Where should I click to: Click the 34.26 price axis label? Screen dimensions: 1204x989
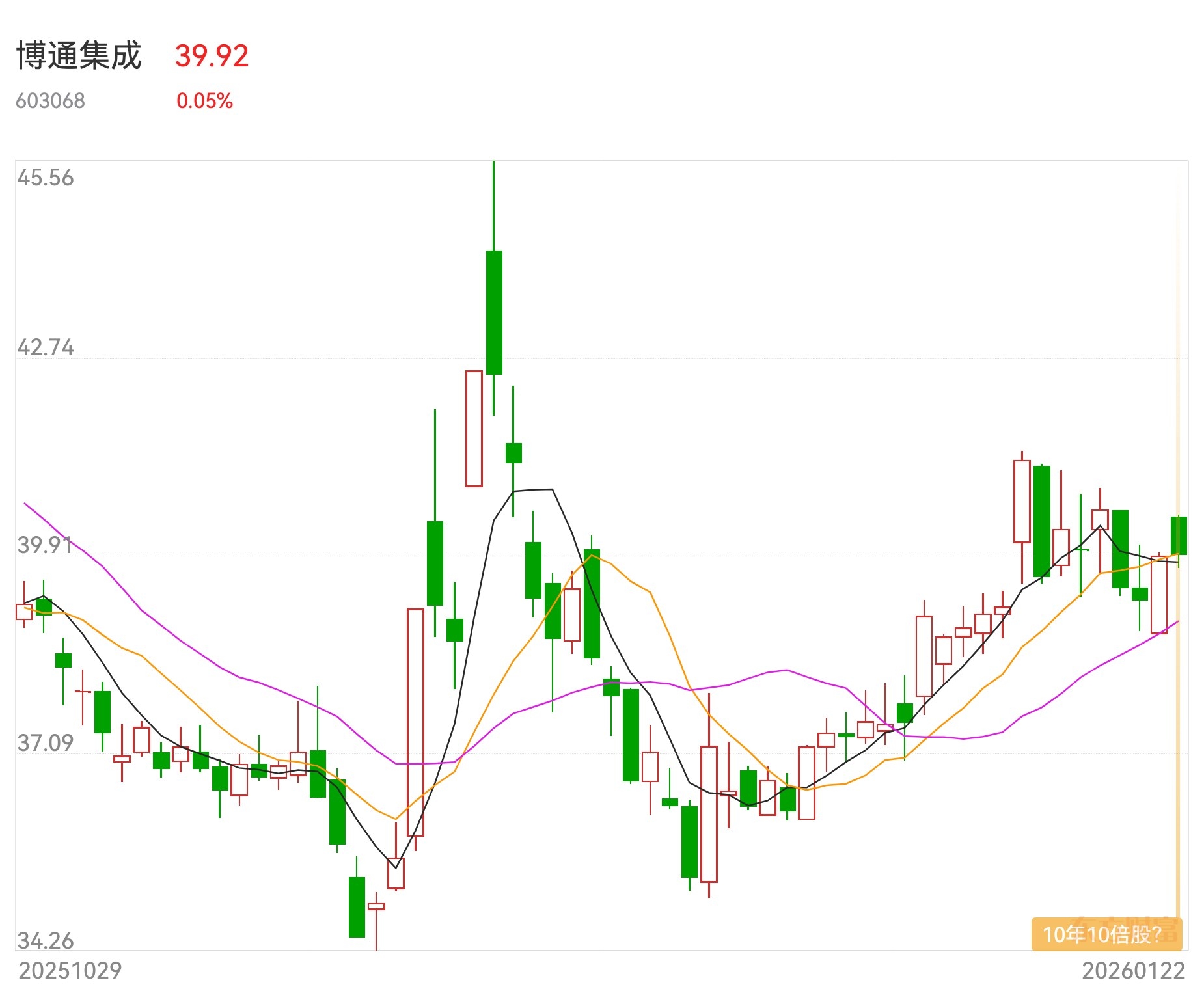pyautogui.click(x=46, y=940)
